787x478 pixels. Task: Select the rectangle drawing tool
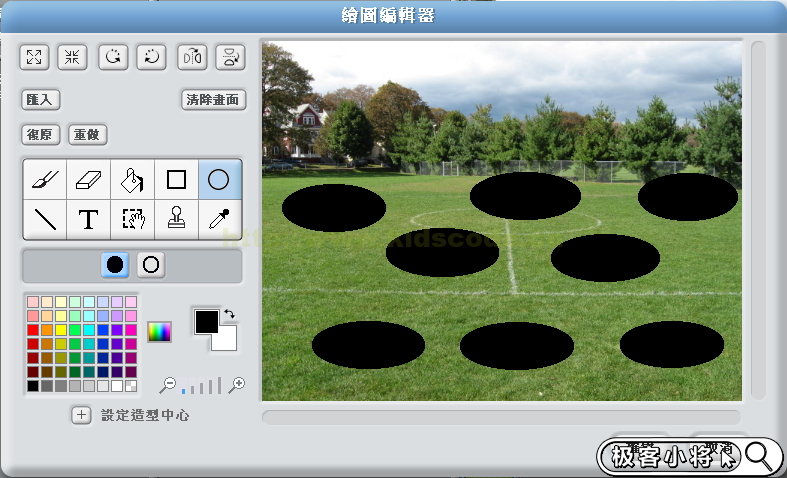[176, 180]
